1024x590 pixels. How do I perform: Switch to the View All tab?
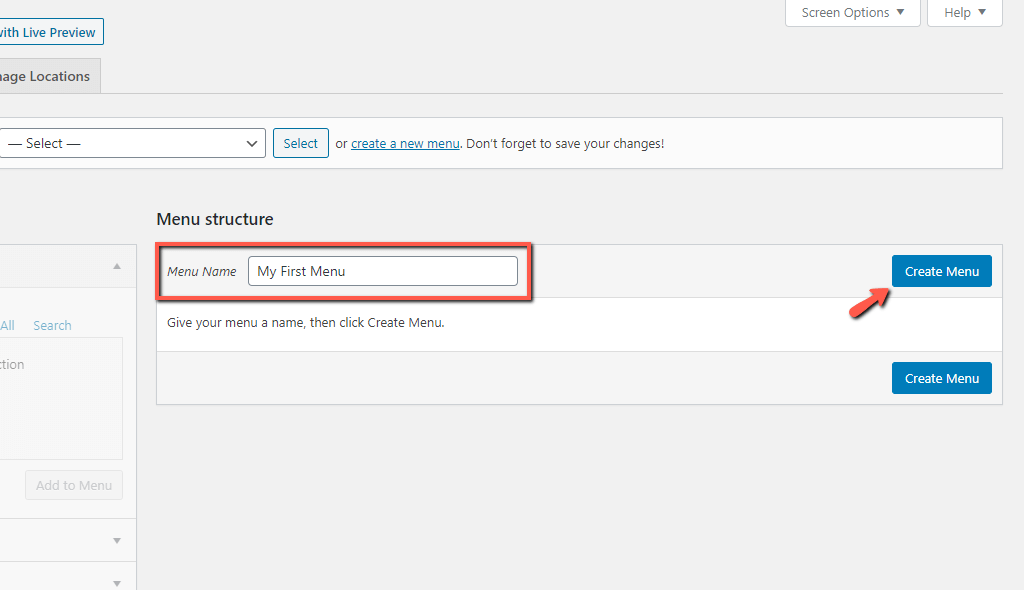point(7,325)
